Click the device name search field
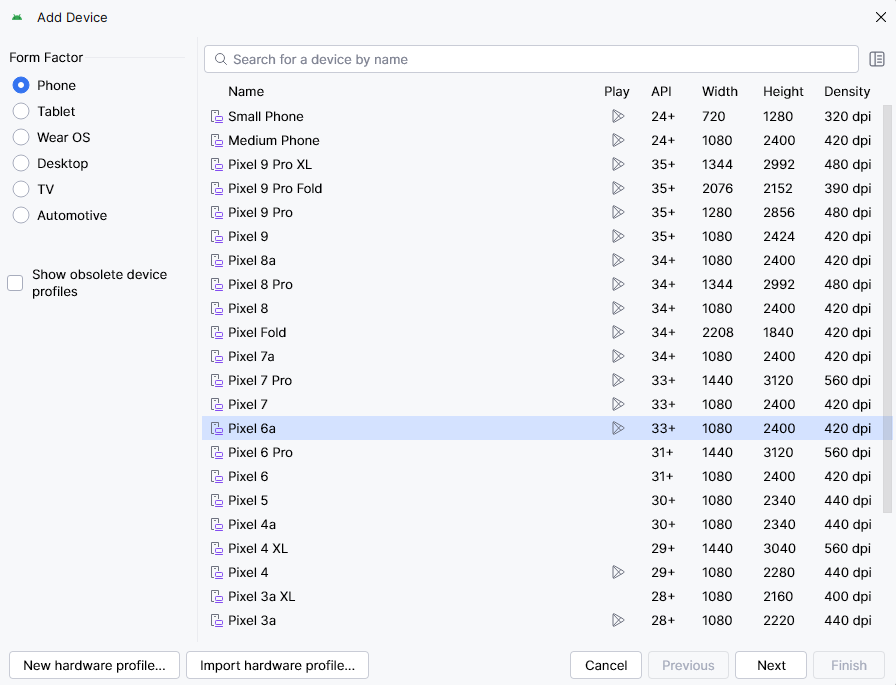 (530, 59)
